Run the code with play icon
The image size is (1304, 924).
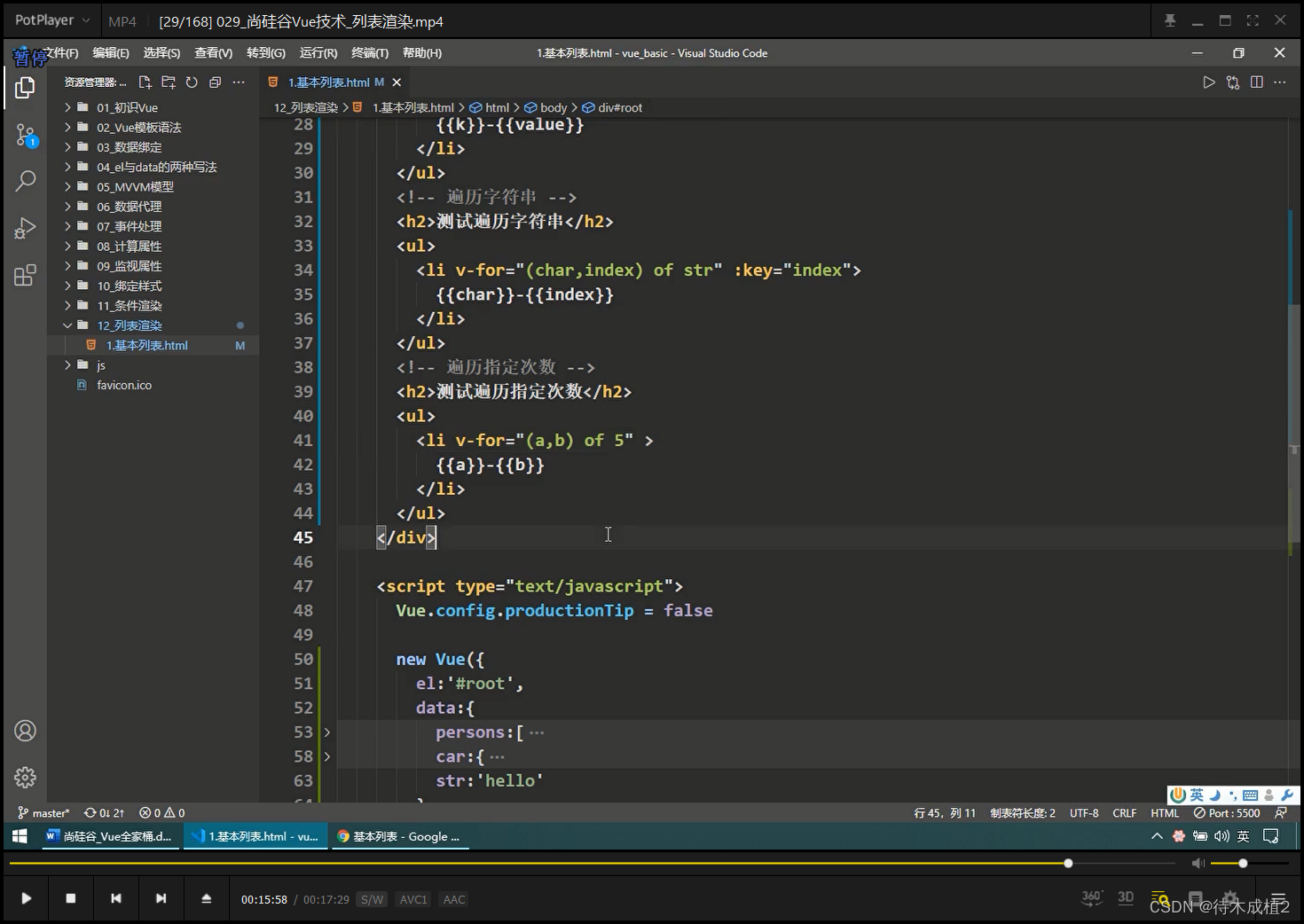[x=1209, y=82]
